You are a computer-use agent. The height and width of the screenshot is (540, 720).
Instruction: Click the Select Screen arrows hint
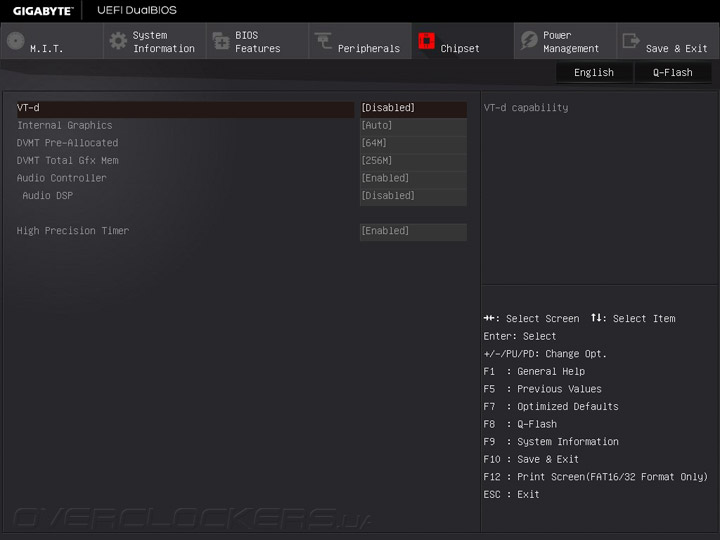531,319
